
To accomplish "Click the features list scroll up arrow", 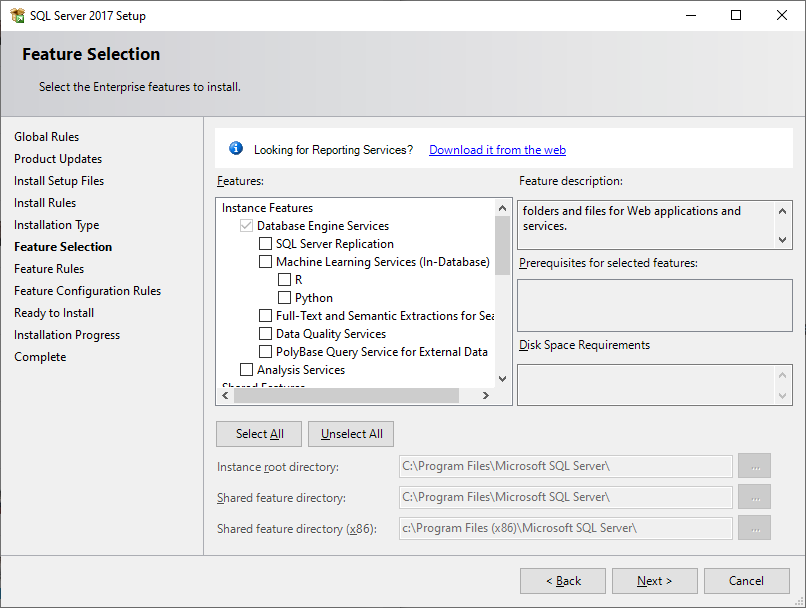I will [503, 208].
